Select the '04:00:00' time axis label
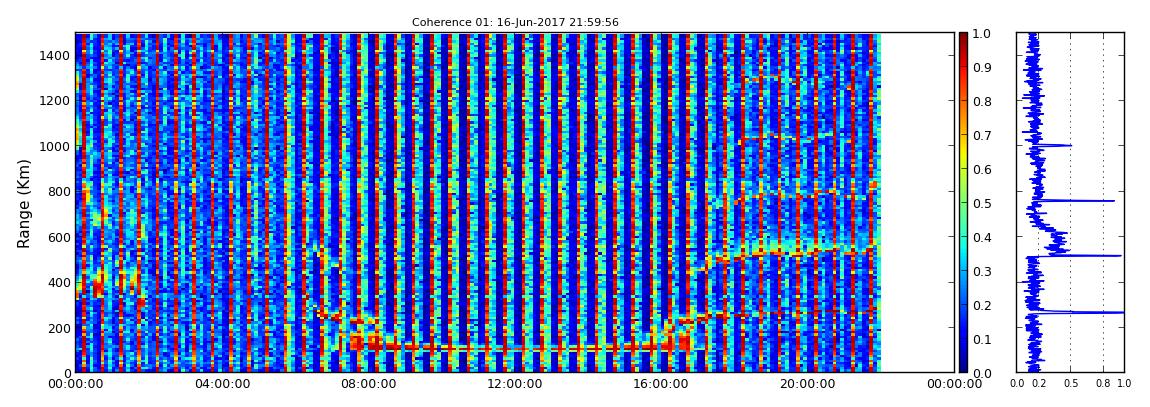This screenshot has height=407, width=1150. click(221, 384)
